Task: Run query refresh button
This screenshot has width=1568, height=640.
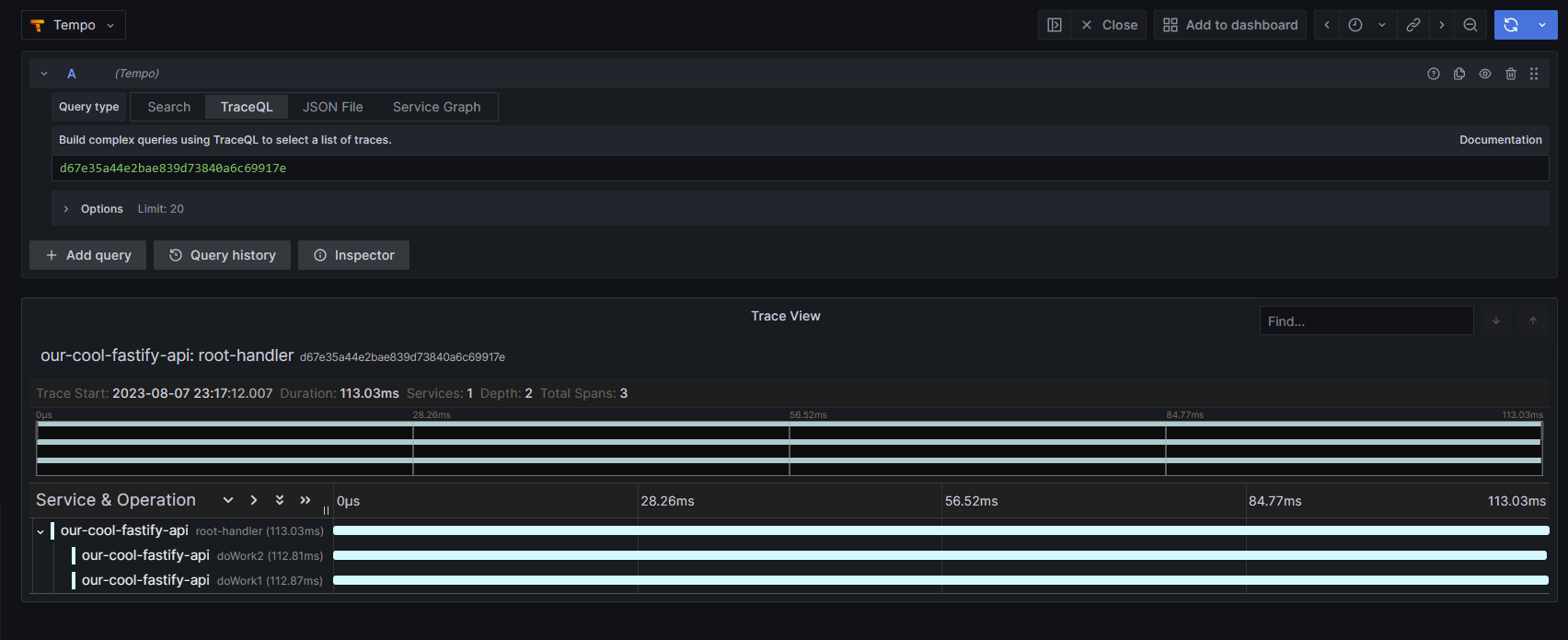Action: pyautogui.click(x=1511, y=25)
